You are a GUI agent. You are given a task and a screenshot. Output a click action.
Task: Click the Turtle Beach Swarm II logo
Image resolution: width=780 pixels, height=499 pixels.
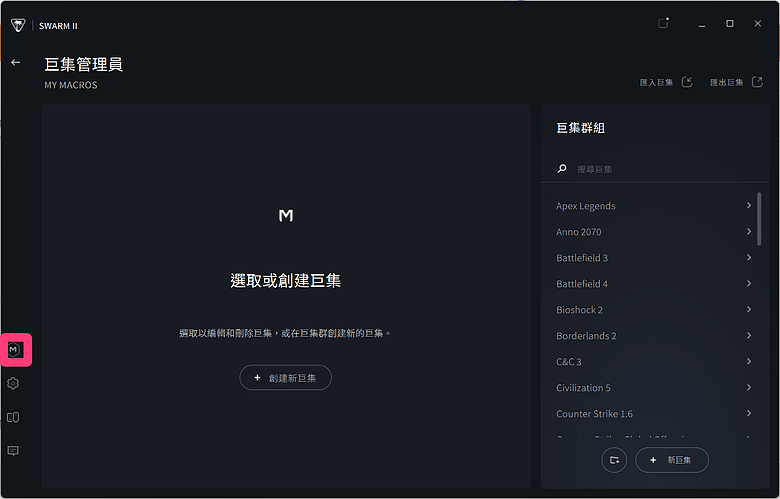pyautogui.click(x=18, y=25)
